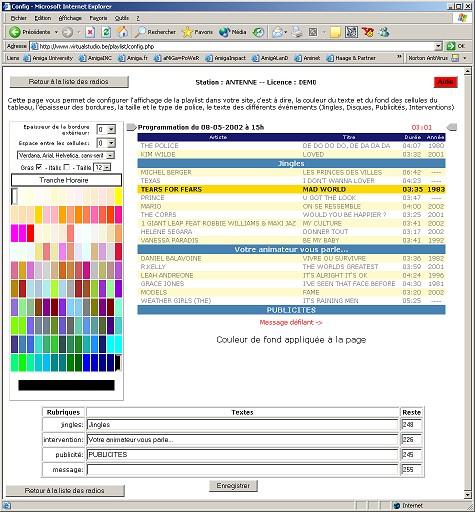Open the Edition menu
The width and height of the screenshot is (475, 512).
[x=43, y=18]
